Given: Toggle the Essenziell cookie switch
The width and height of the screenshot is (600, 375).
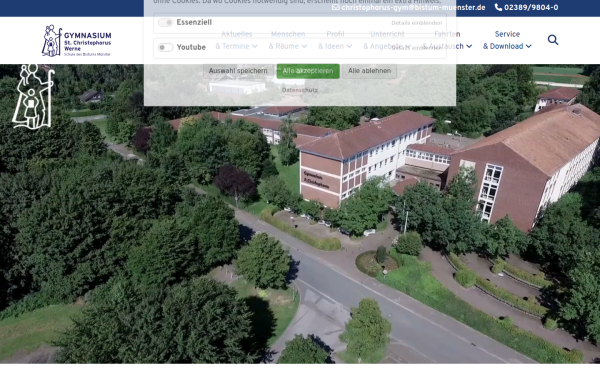Looking at the screenshot, I should coord(166,23).
